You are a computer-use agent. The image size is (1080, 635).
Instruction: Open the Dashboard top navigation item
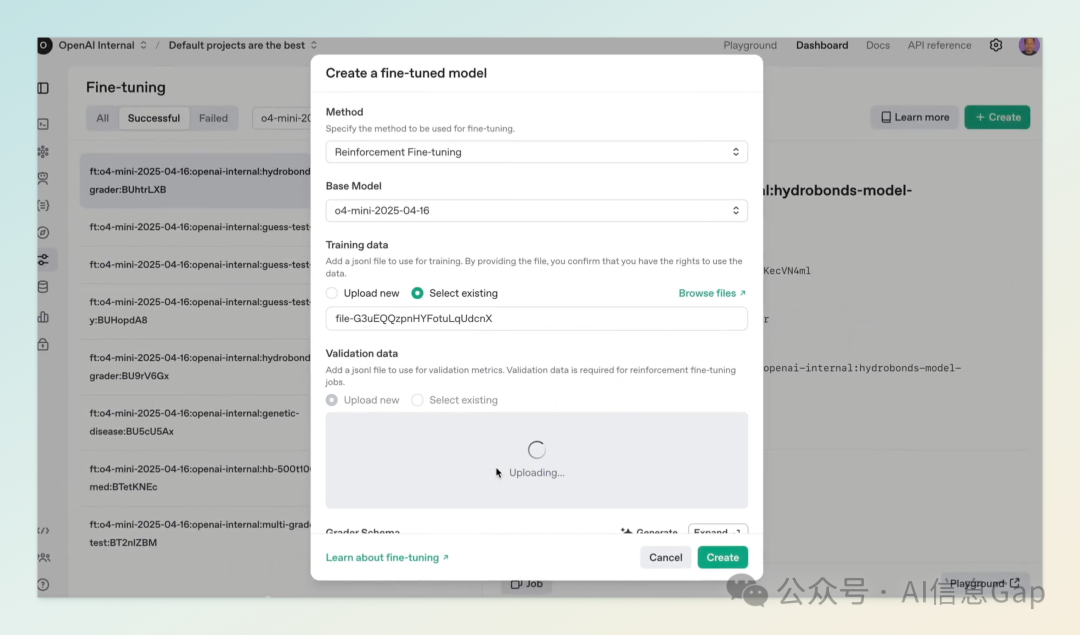[x=822, y=45]
